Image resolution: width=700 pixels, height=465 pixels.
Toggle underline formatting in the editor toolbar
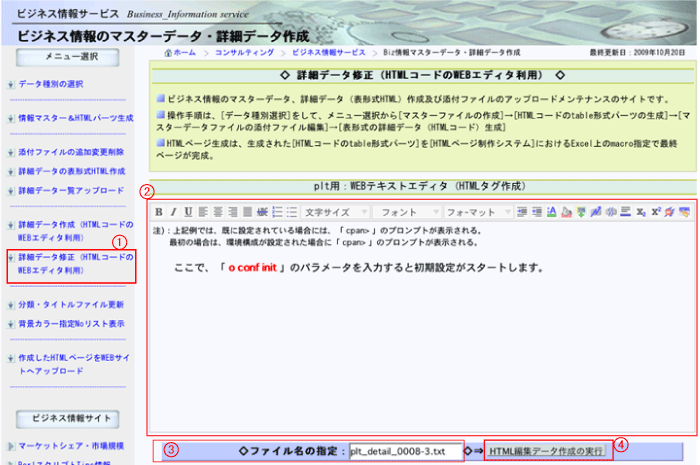188,212
